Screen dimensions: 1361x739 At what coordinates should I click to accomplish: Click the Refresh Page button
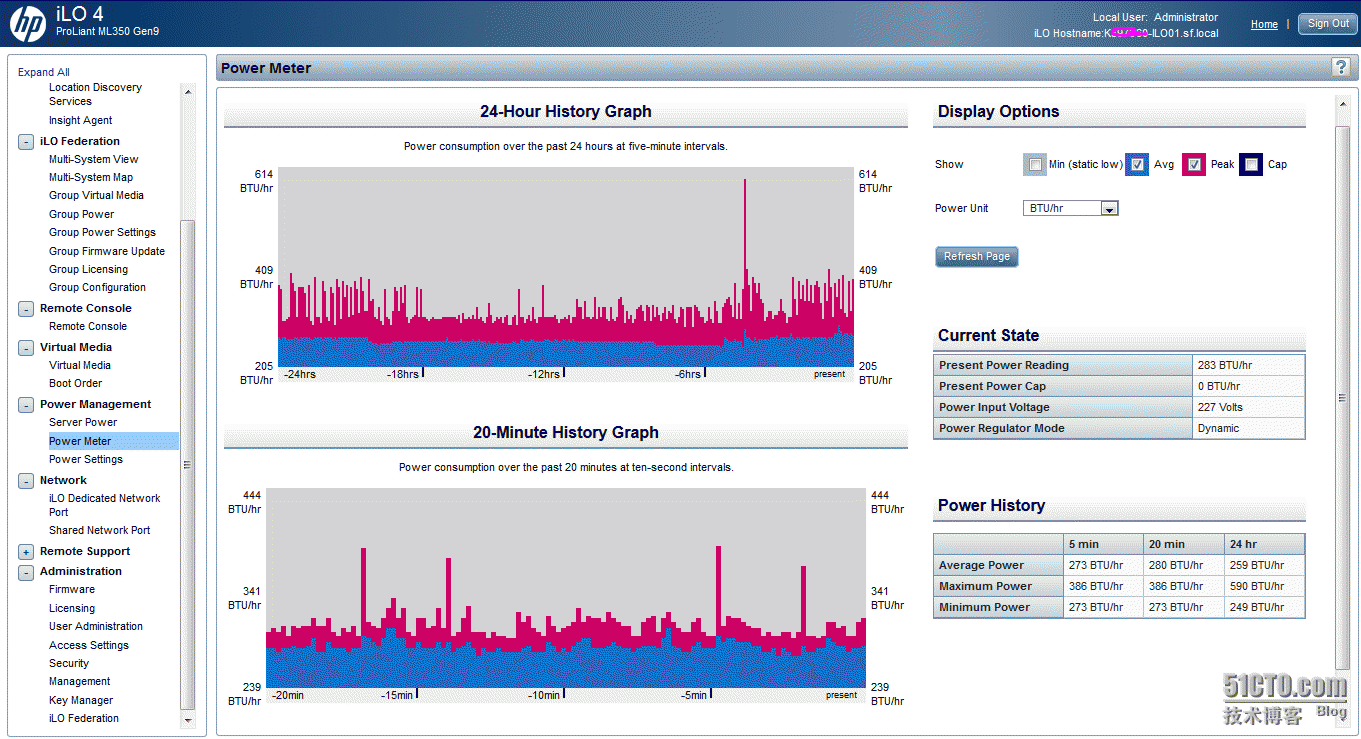click(977, 256)
